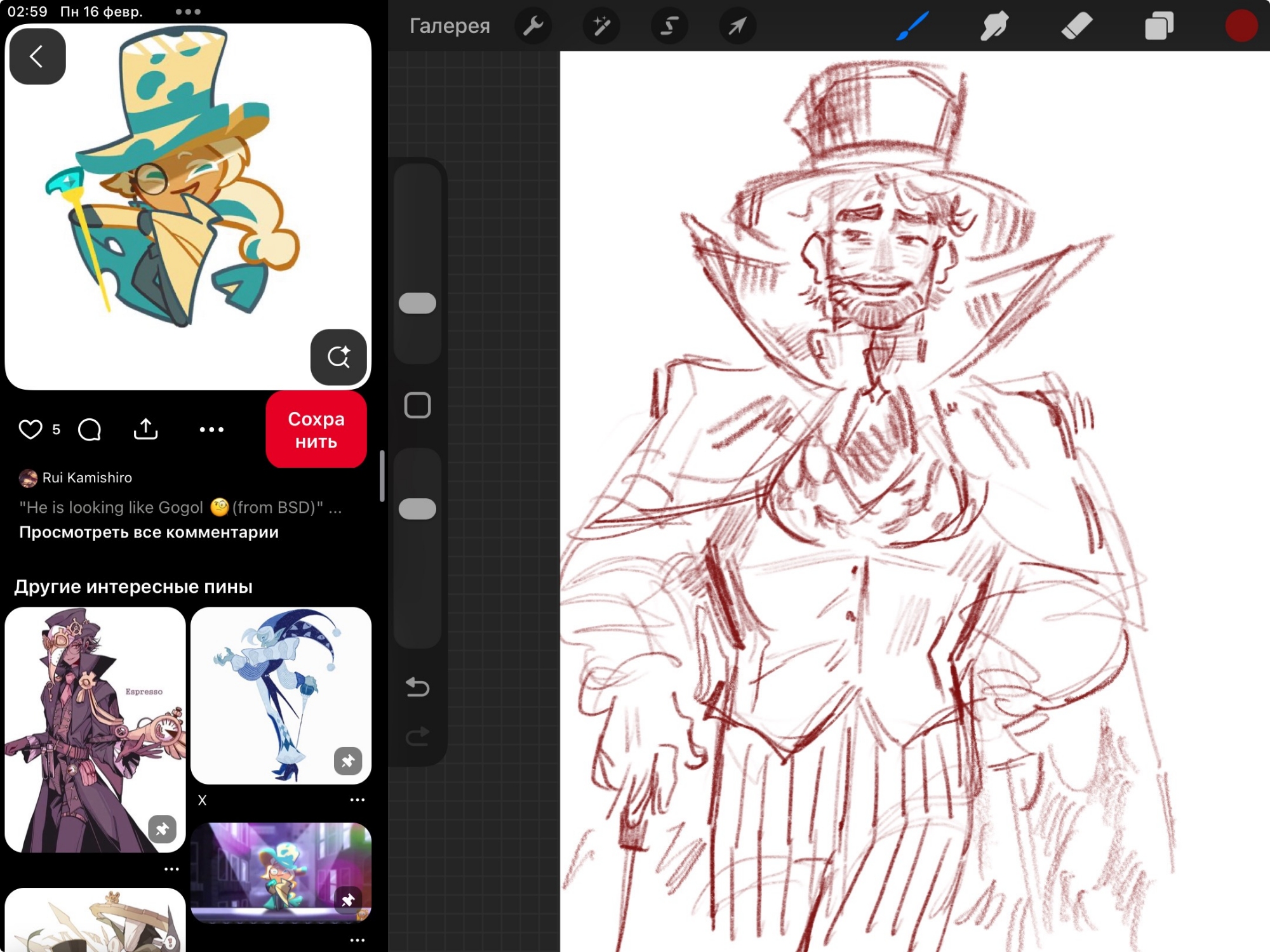
Task: Select the Brush tool
Action: tap(912, 26)
